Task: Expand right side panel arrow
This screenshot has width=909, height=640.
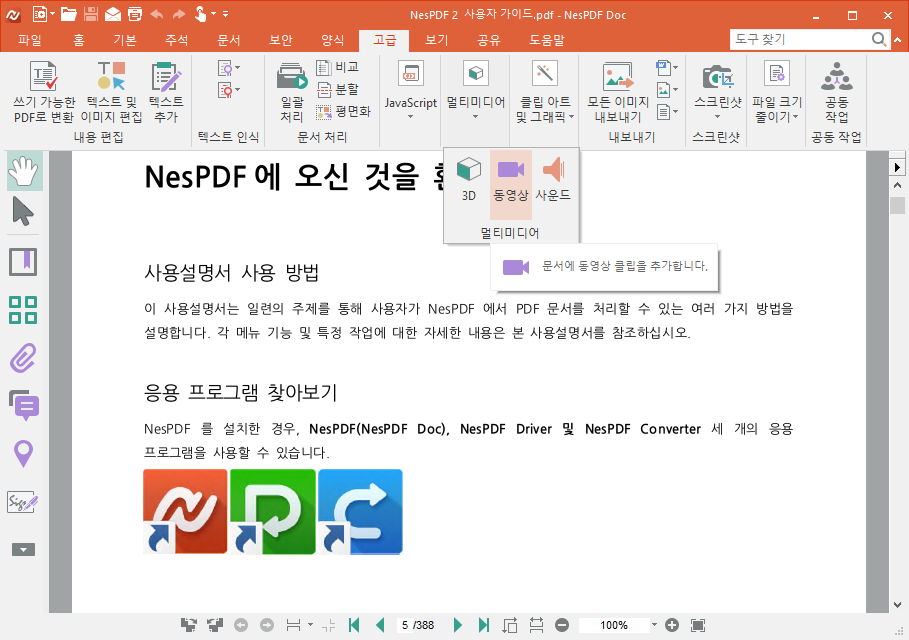Action: click(897, 168)
